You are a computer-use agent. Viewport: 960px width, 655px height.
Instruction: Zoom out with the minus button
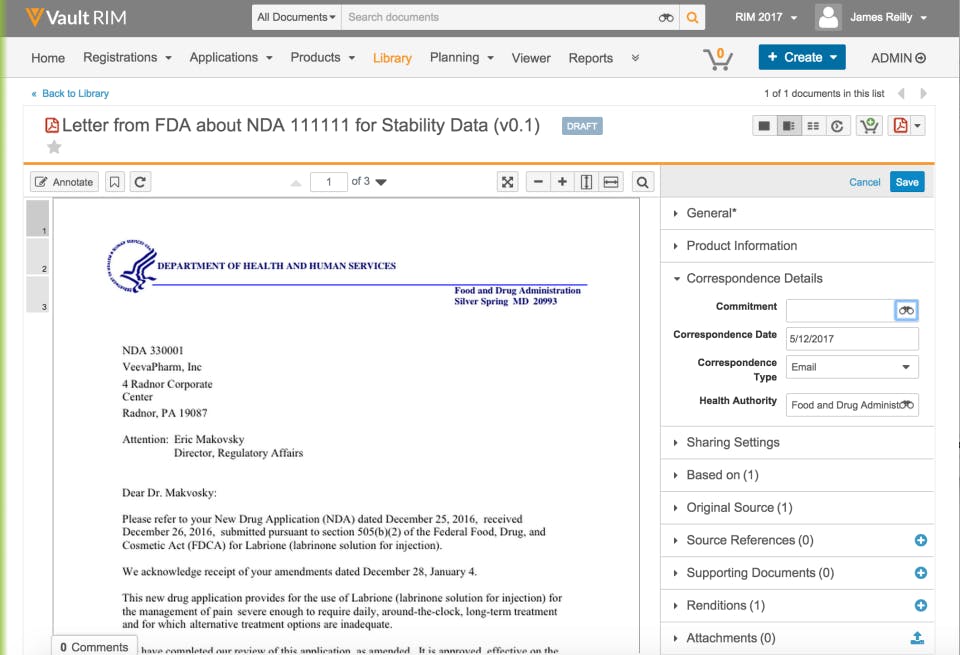538,182
